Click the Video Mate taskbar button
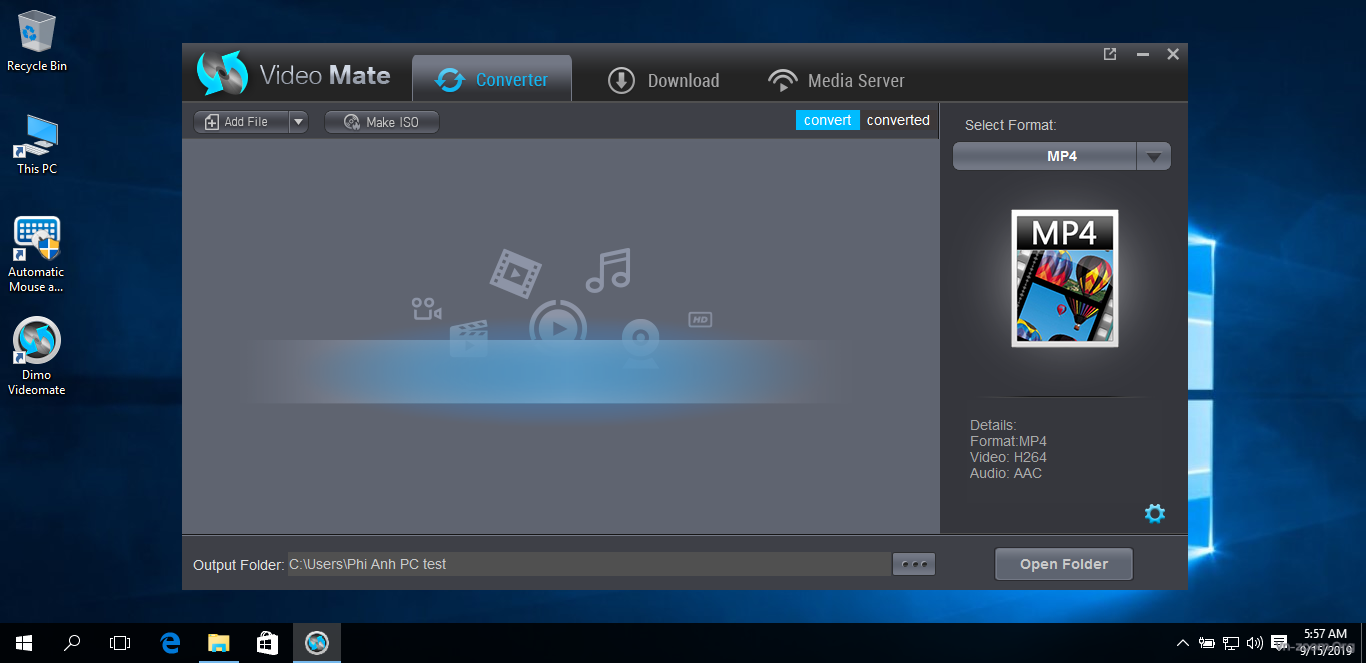1366x663 pixels. tap(317, 643)
